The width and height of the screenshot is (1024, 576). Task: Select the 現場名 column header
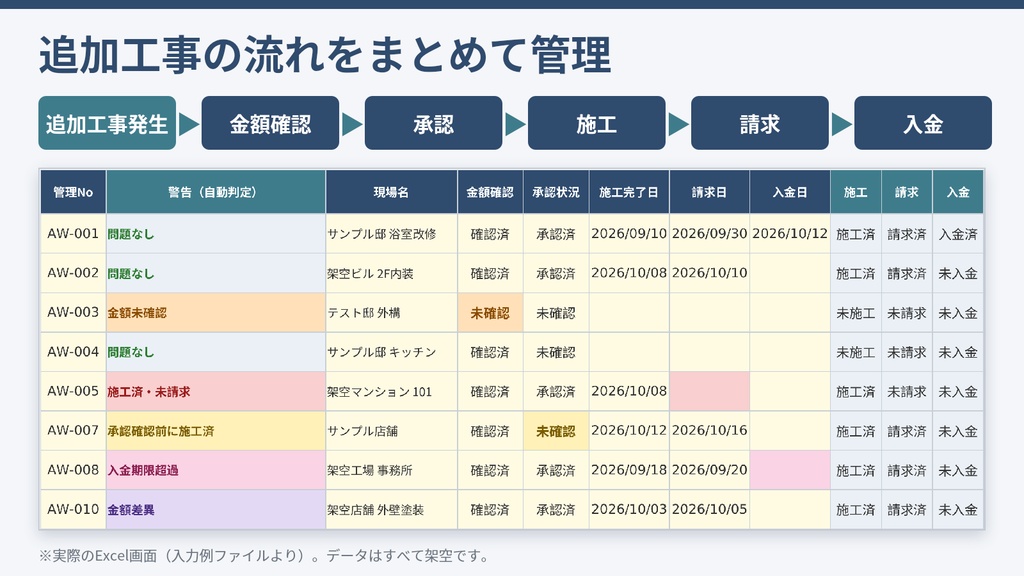point(391,192)
